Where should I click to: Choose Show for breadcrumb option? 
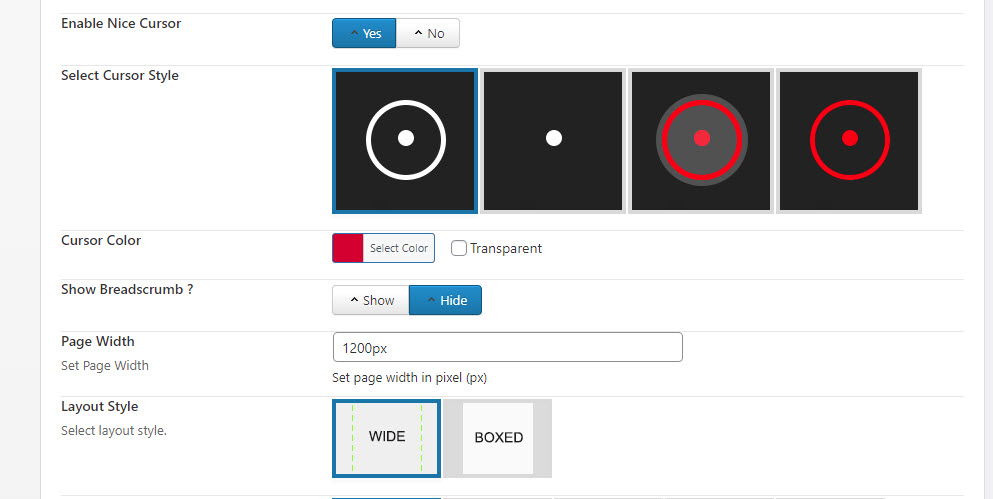371,300
